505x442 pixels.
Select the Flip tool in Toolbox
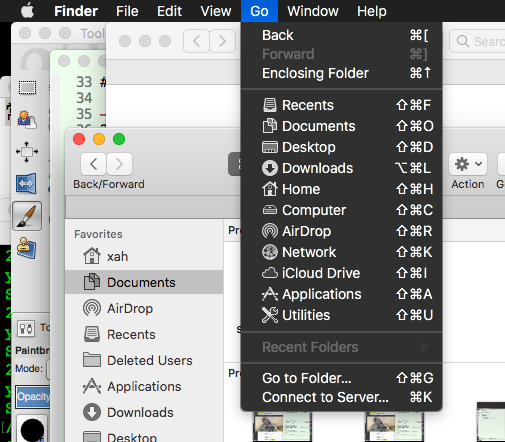[26, 183]
